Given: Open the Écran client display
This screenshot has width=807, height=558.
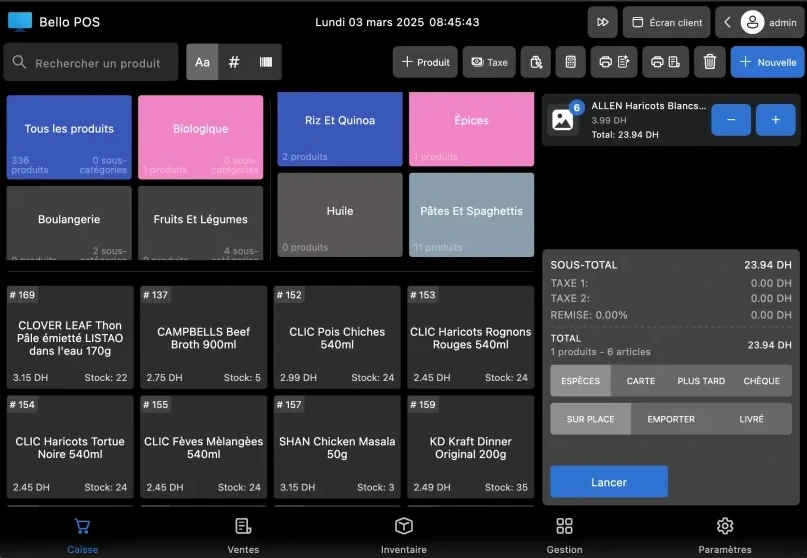Looking at the screenshot, I should (x=666, y=22).
